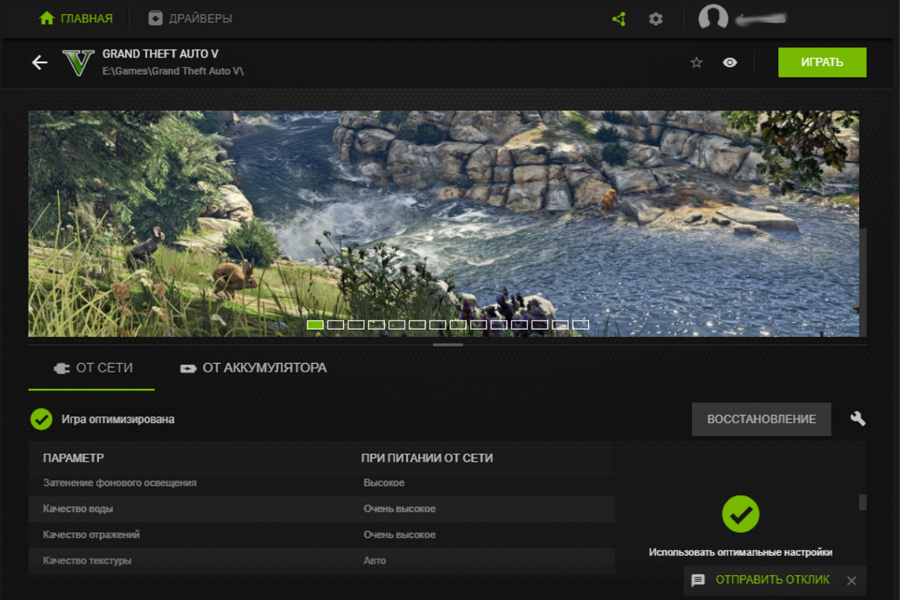Screen dimensions: 900x600
Task: Click the Качество текстуры parameter row
Action: pos(321,560)
